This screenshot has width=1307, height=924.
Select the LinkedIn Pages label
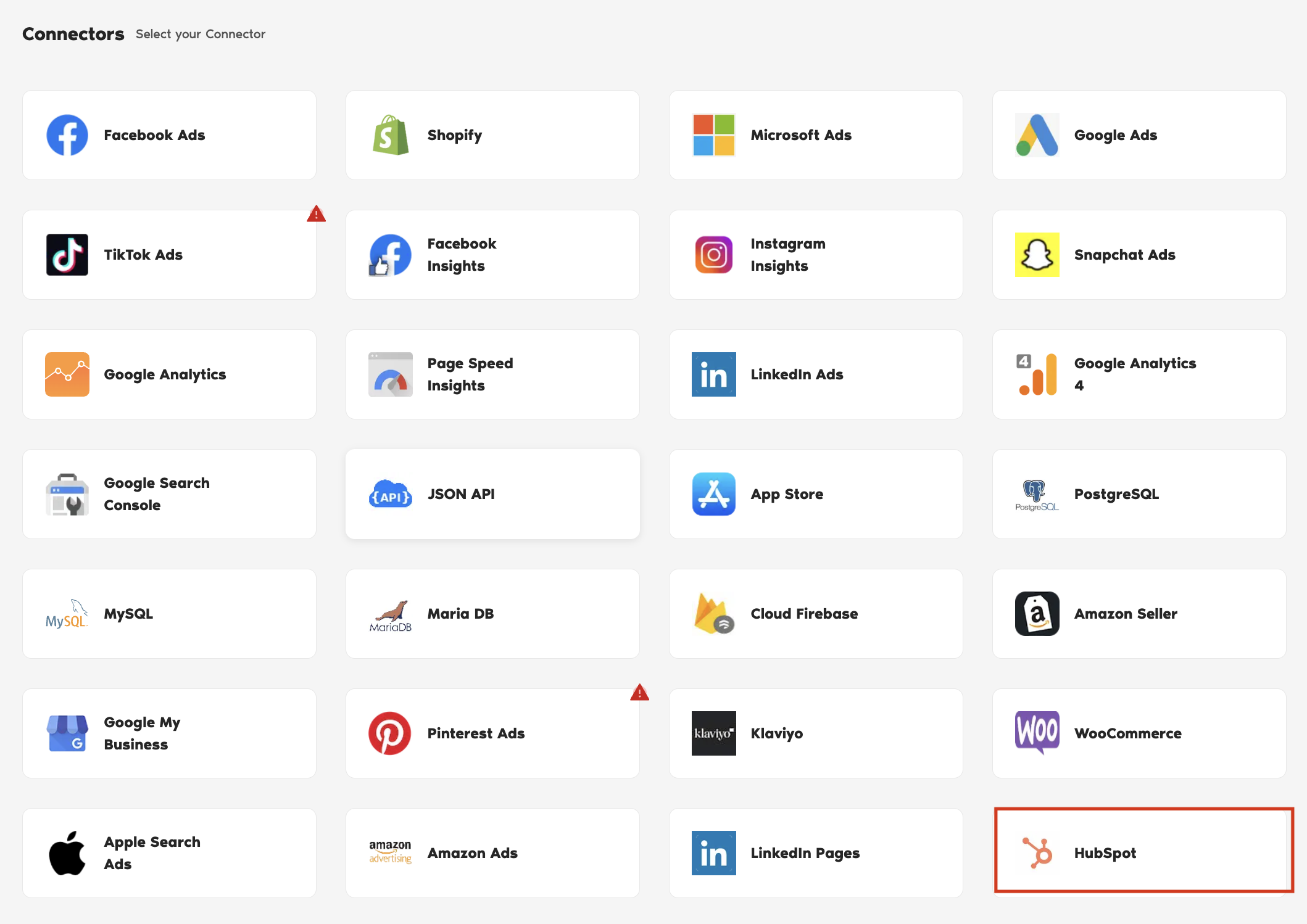(x=805, y=853)
